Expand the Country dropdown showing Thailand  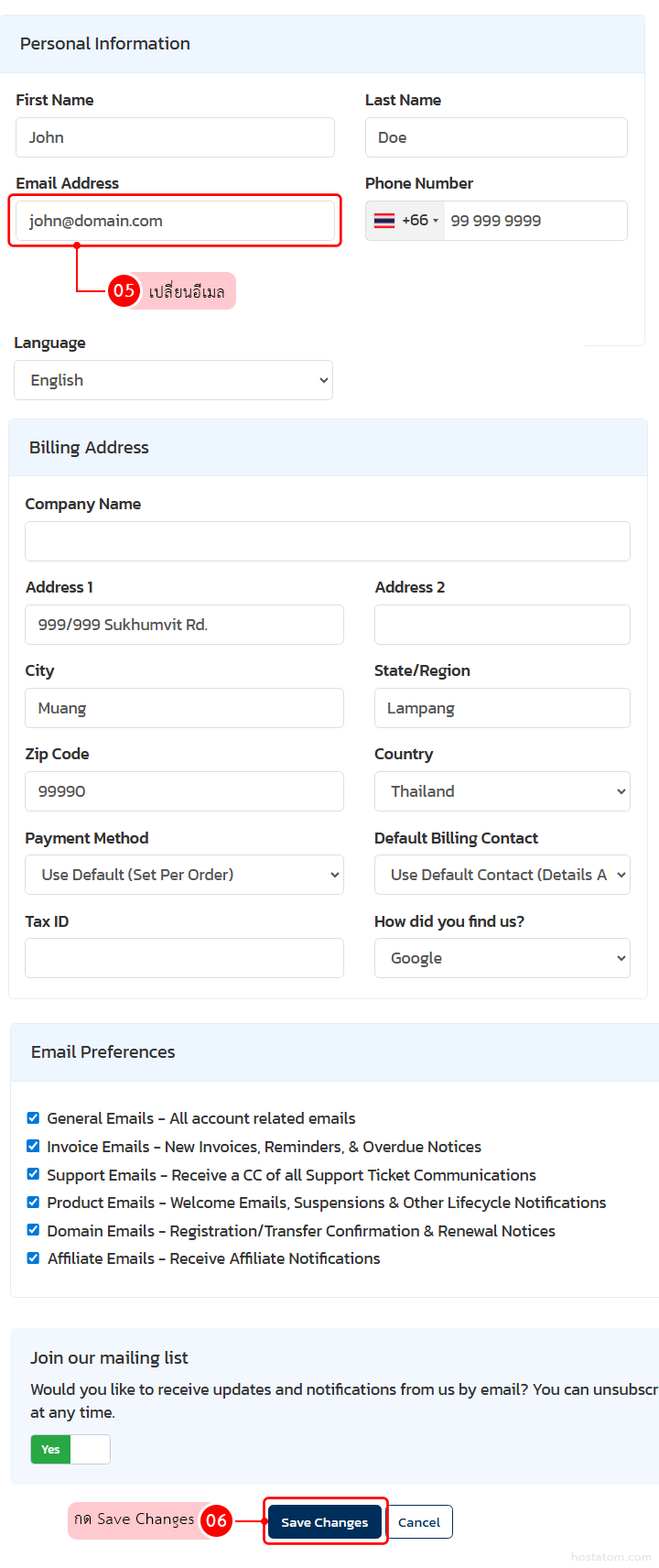(x=502, y=791)
